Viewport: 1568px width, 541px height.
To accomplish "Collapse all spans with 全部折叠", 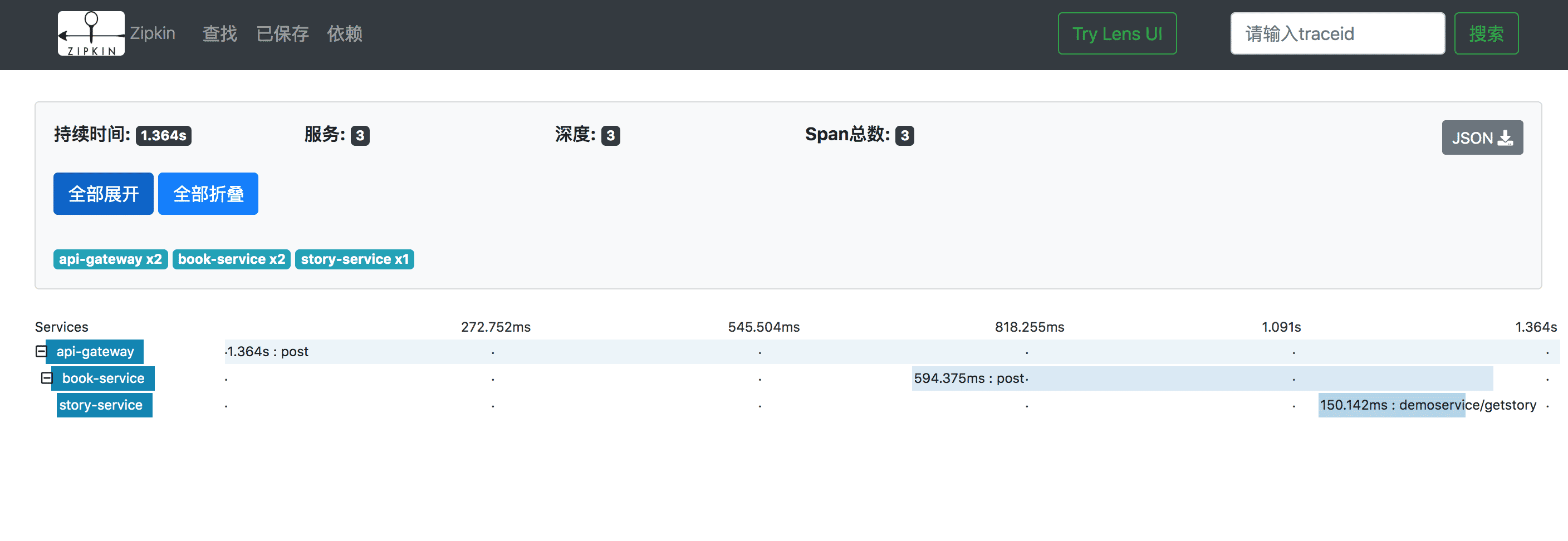I will click(x=208, y=194).
